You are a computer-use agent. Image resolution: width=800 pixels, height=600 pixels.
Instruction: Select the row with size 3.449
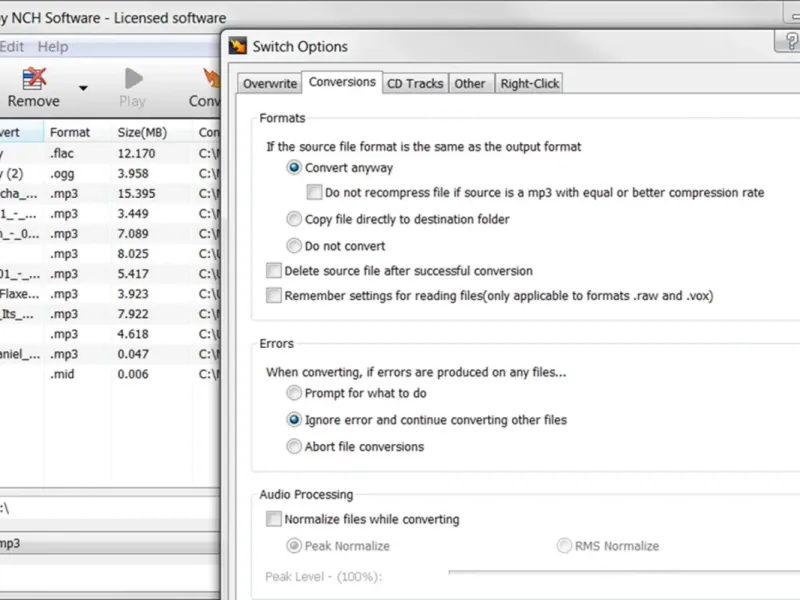[110, 213]
